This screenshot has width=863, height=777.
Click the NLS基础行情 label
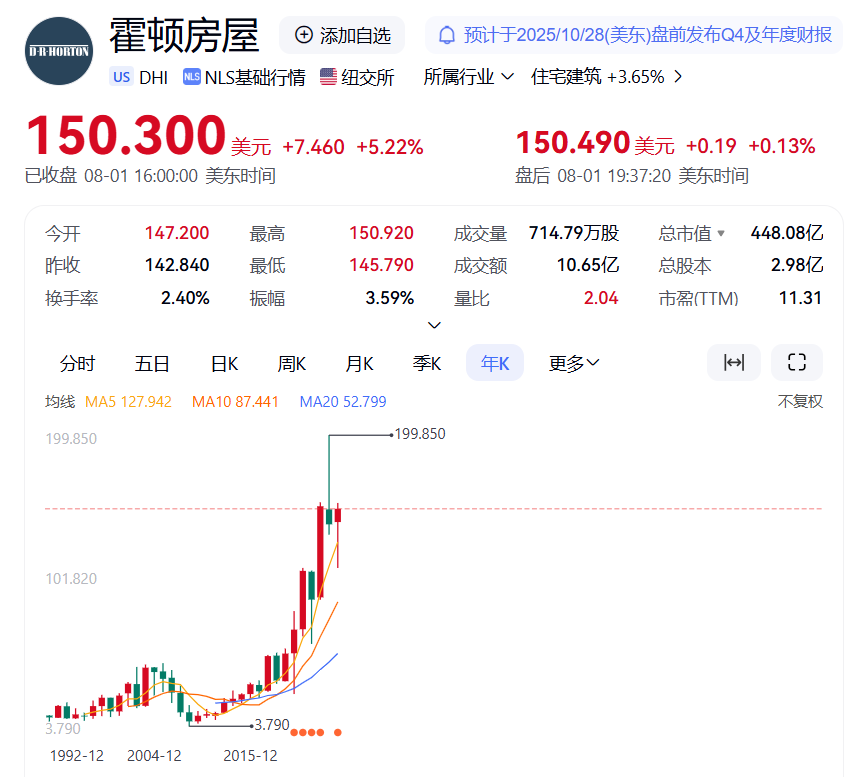255,77
